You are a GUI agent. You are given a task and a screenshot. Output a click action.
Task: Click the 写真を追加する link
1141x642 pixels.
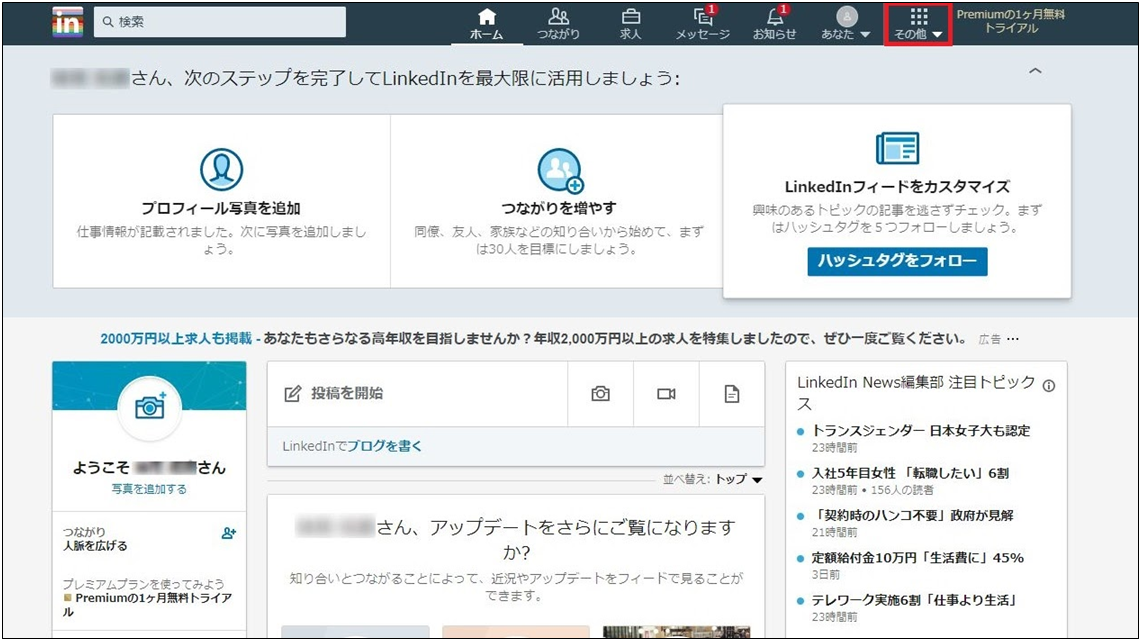[149, 489]
